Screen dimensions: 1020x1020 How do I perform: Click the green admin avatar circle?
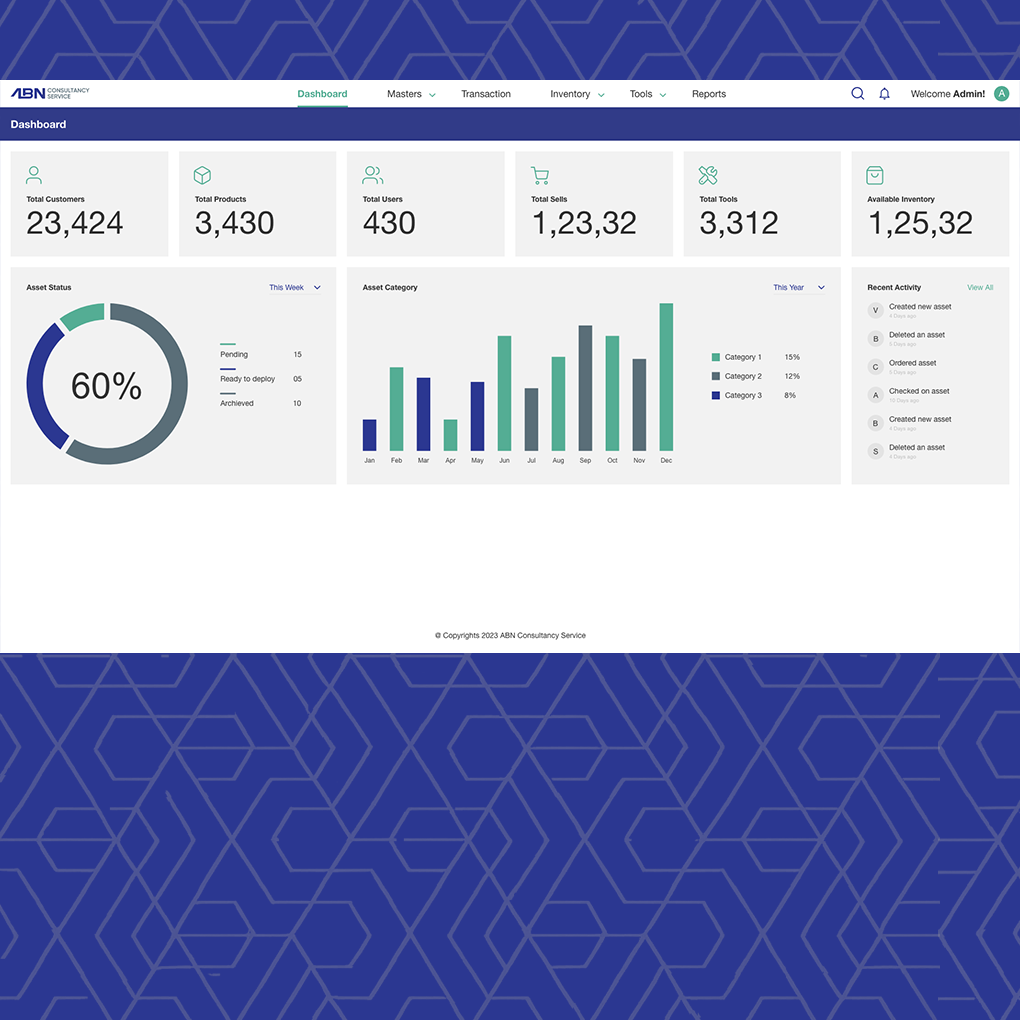(1002, 94)
